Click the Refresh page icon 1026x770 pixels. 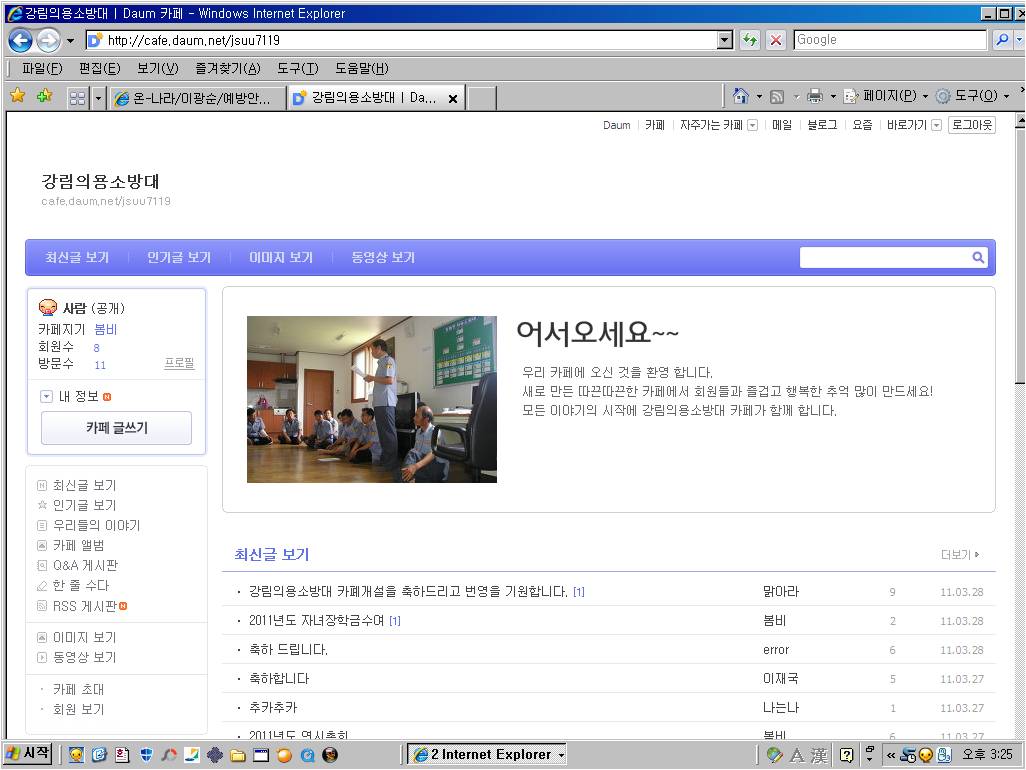749,40
